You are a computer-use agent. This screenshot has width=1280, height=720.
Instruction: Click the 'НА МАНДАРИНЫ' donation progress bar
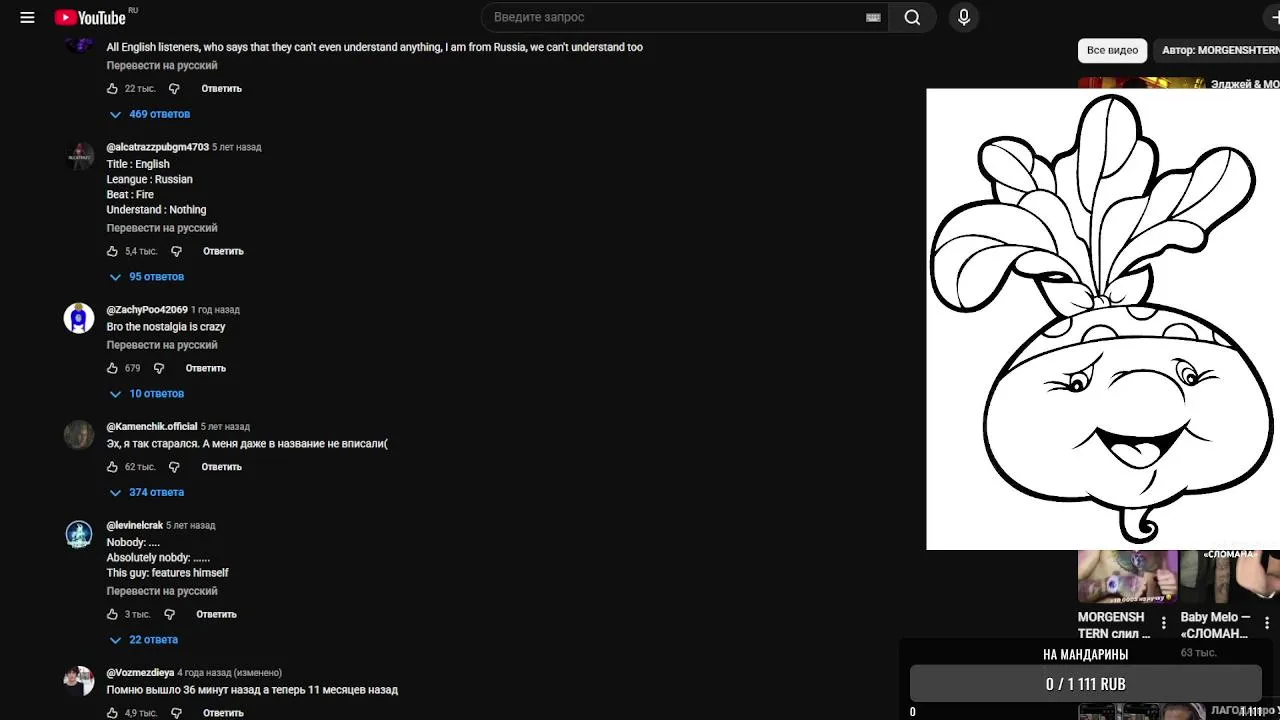pos(1086,684)
